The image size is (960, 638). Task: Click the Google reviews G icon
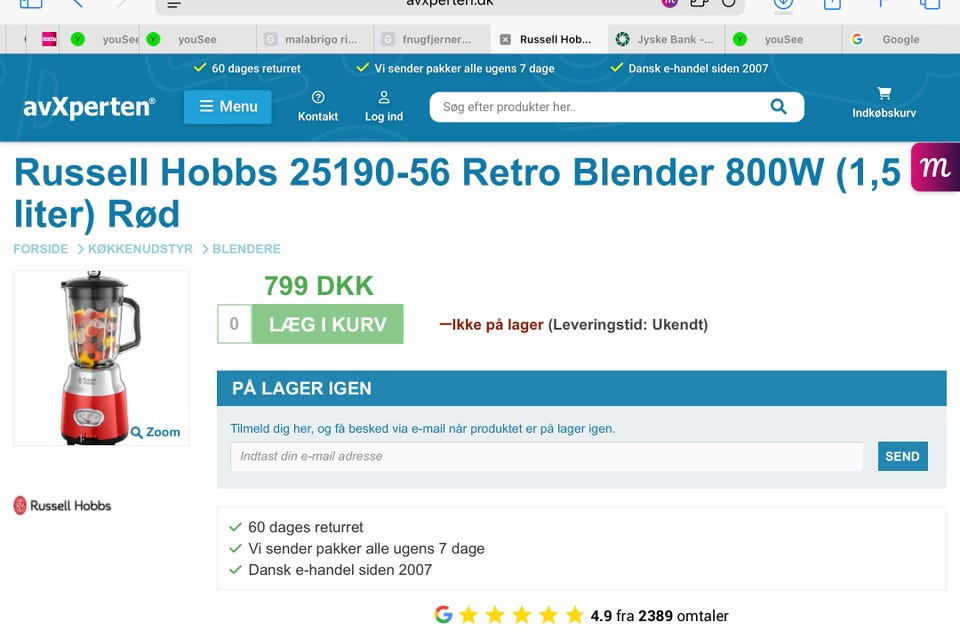tap(443, 615)
